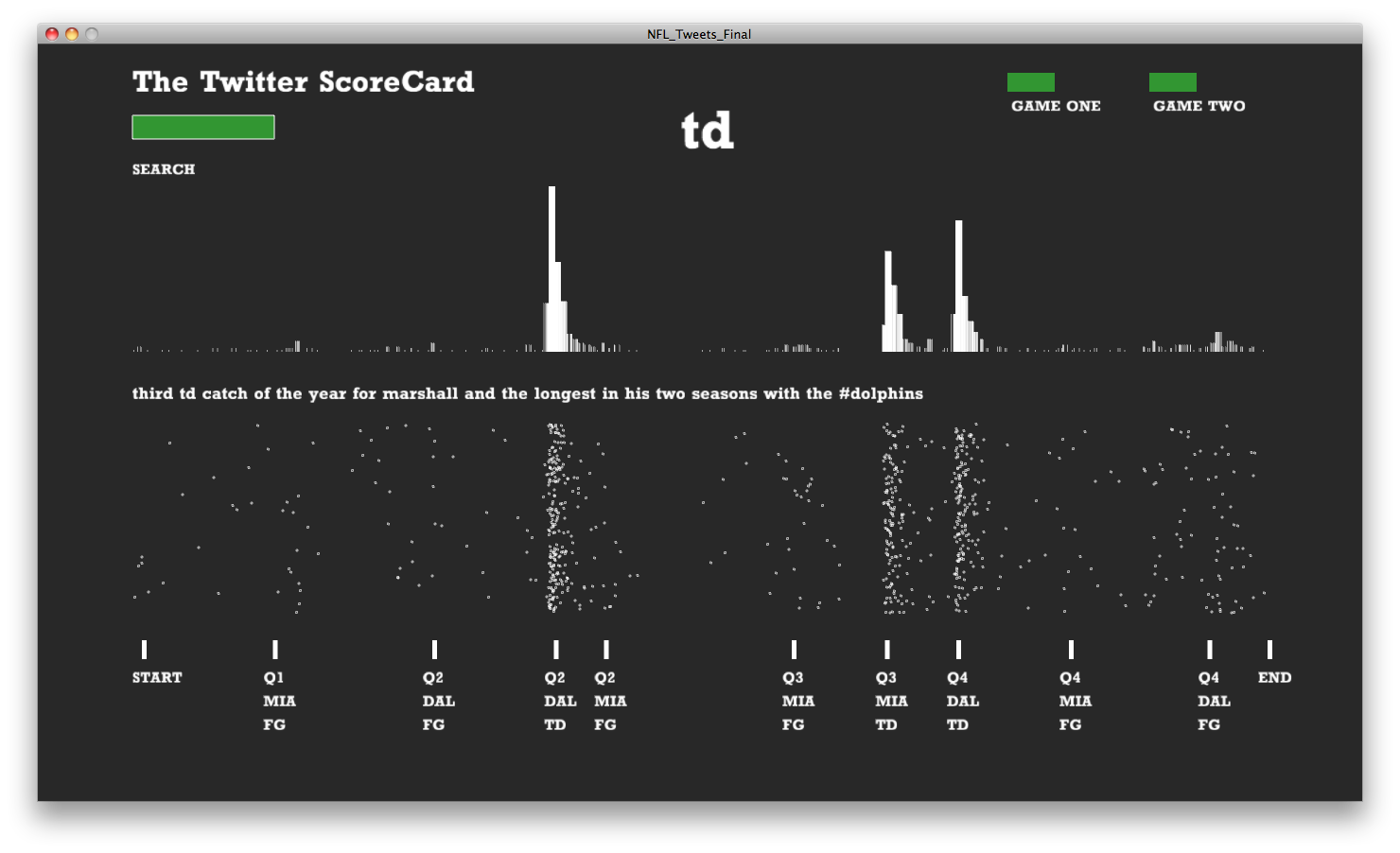Go to the Q4 DAL FG marker
The width and height of the screenshot is (1400, 853).
point(1210,650)
